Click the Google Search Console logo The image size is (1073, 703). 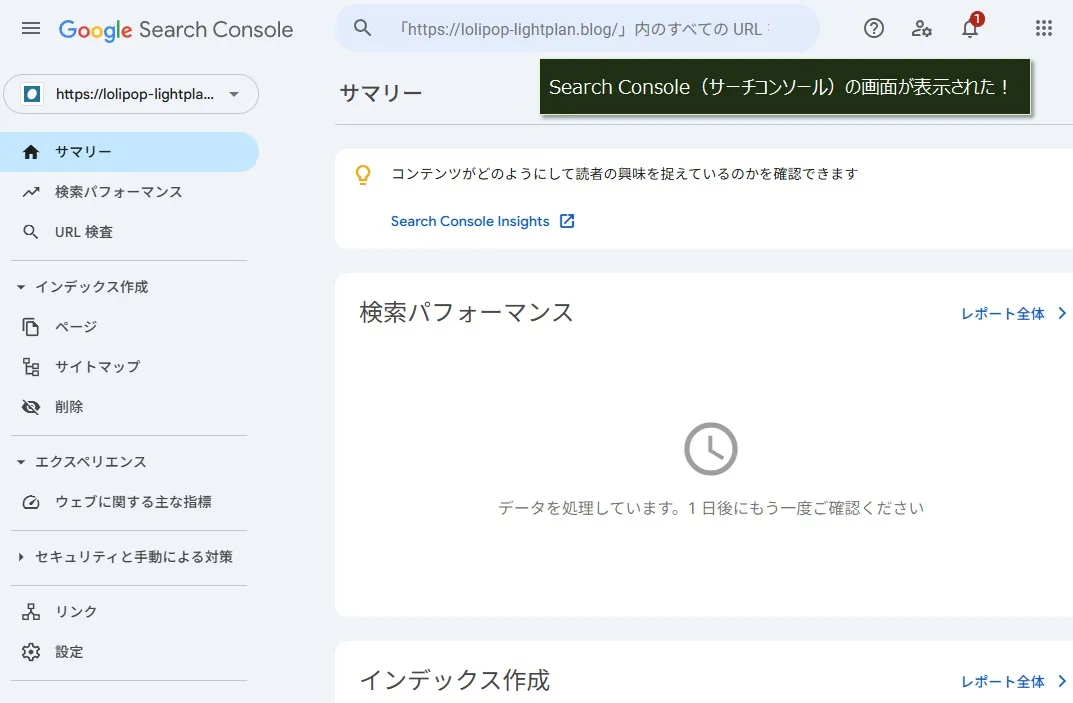click(x=176, y=30)
